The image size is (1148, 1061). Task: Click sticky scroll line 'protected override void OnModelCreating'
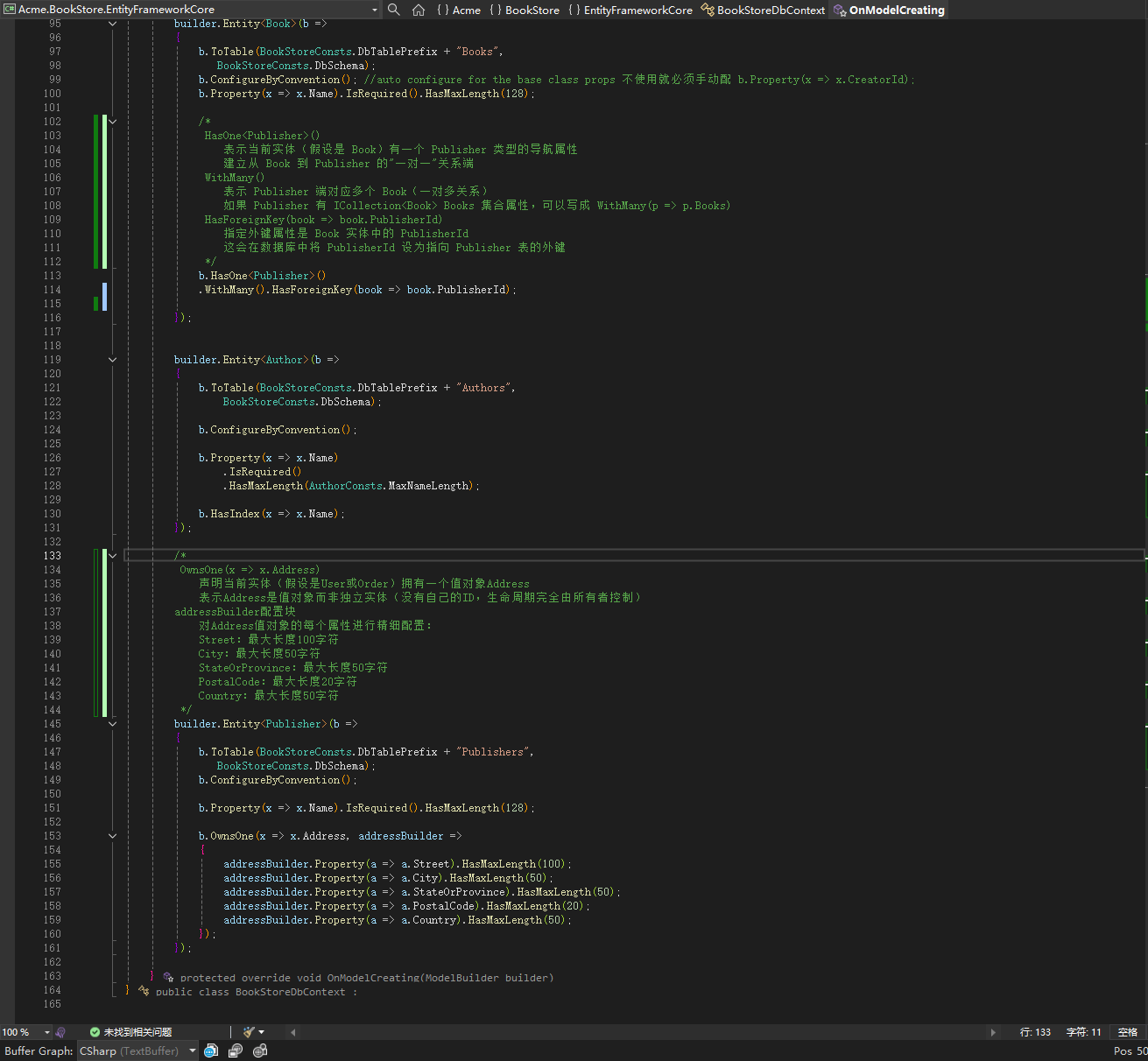click(366, 978)
